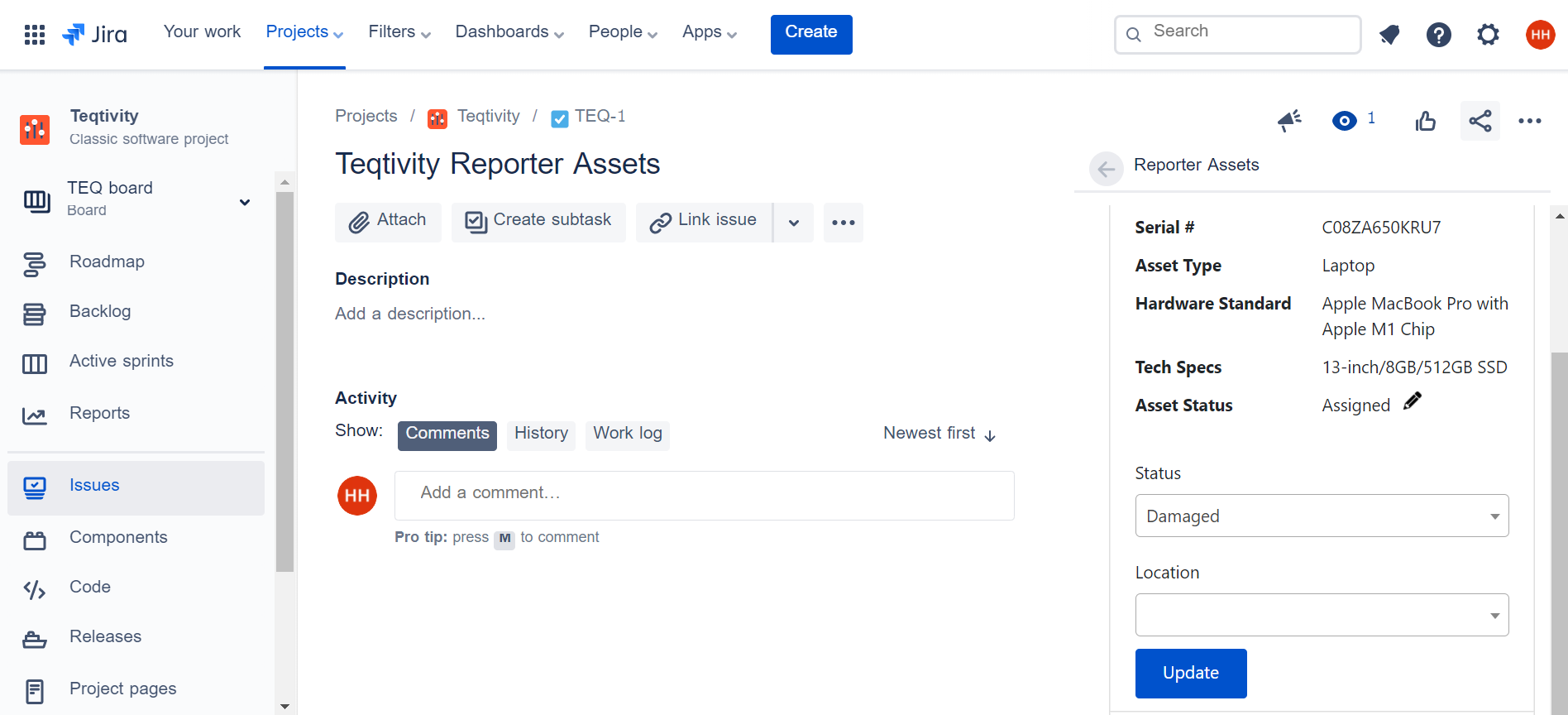Click the TEQ-1 breadcrumb link

coord(600,117)
